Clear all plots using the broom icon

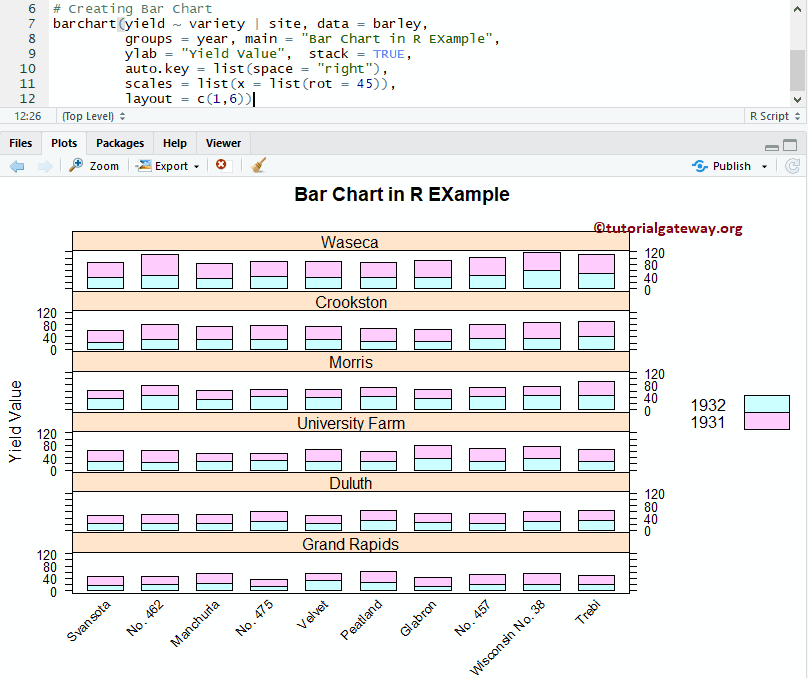click(254, 166)
